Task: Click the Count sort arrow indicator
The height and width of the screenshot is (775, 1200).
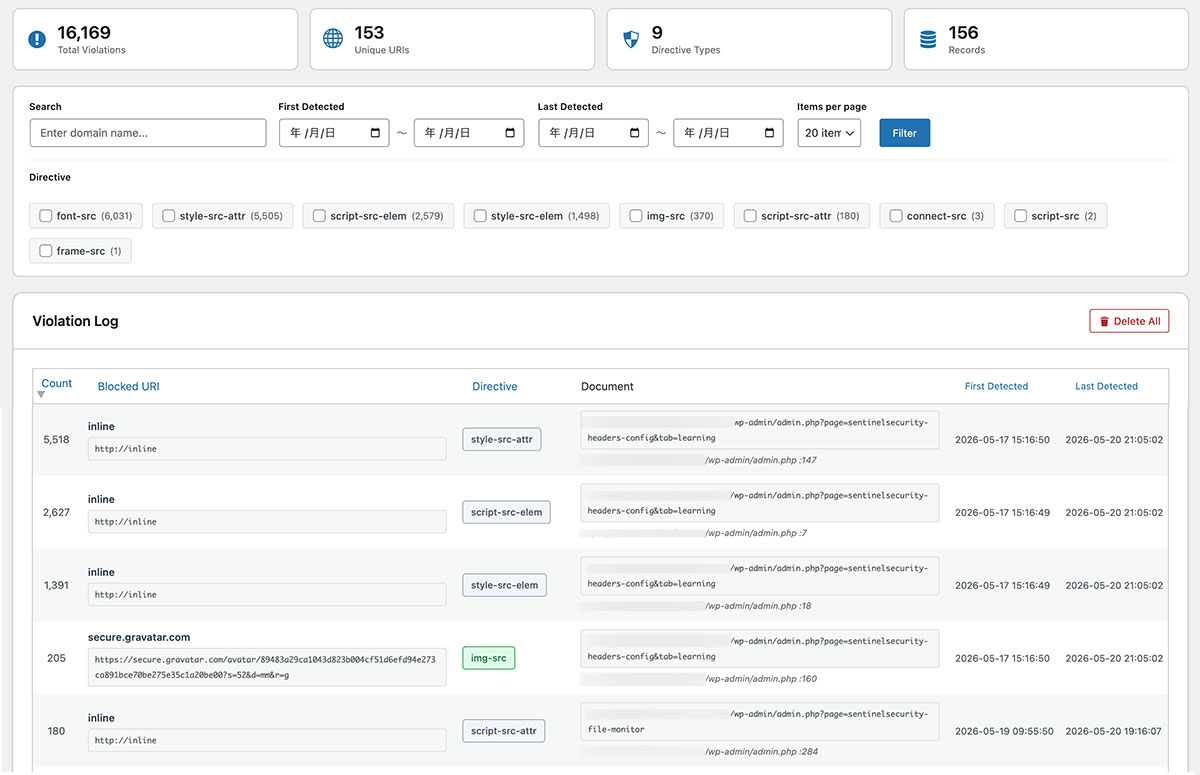Action: coord(41,395)
